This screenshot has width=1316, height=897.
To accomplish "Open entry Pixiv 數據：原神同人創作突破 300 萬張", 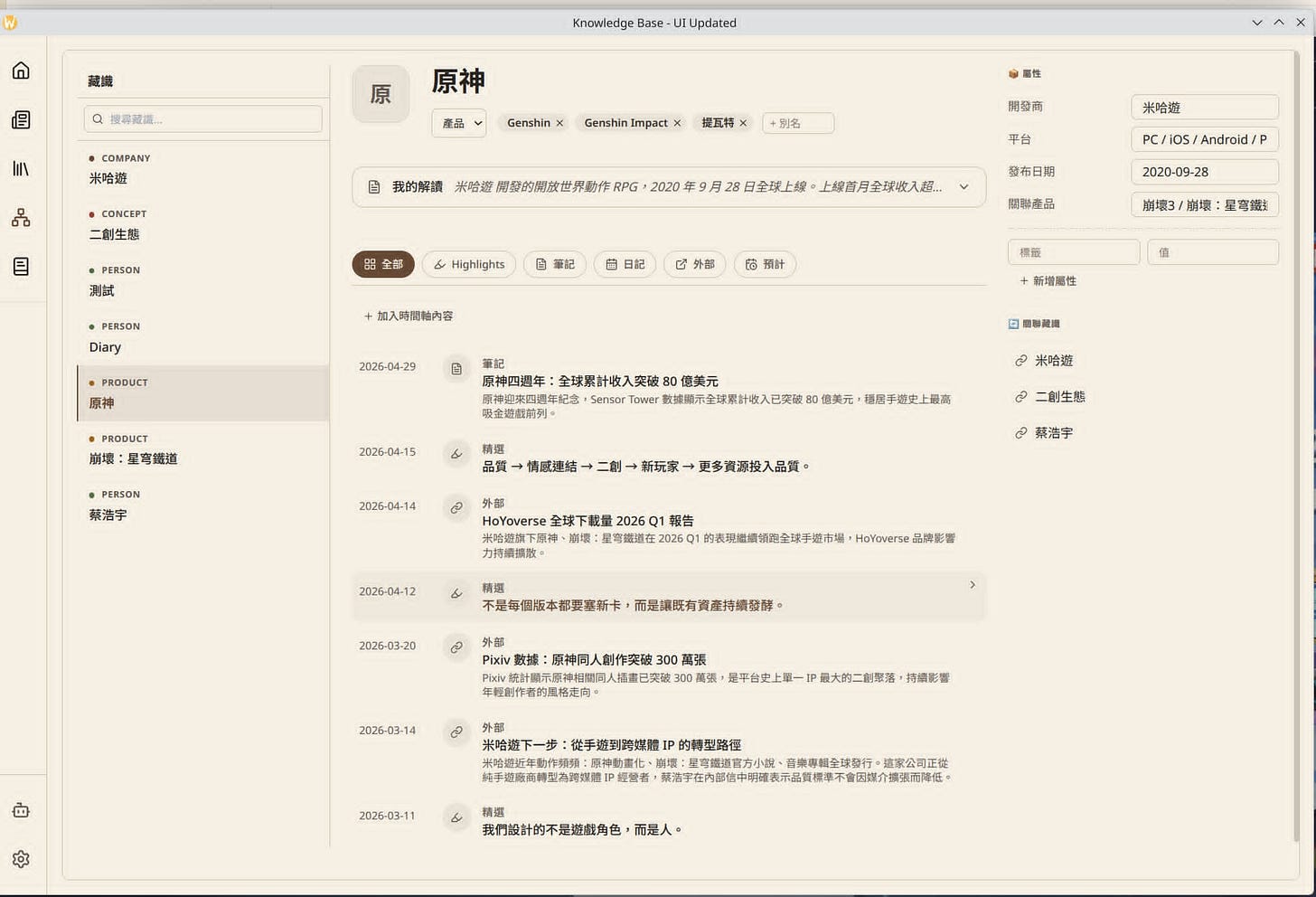I will 594,660.
